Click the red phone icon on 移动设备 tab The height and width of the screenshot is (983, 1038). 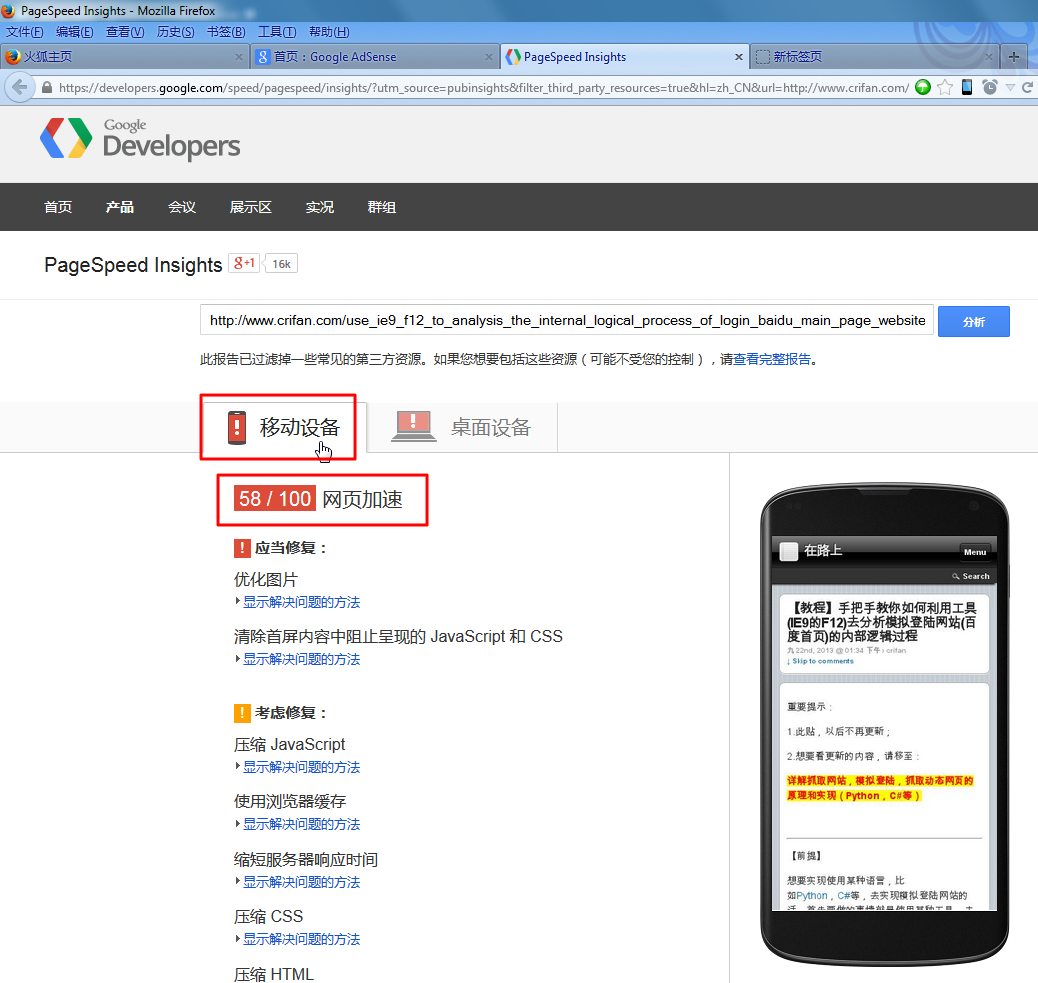(236, 427)
